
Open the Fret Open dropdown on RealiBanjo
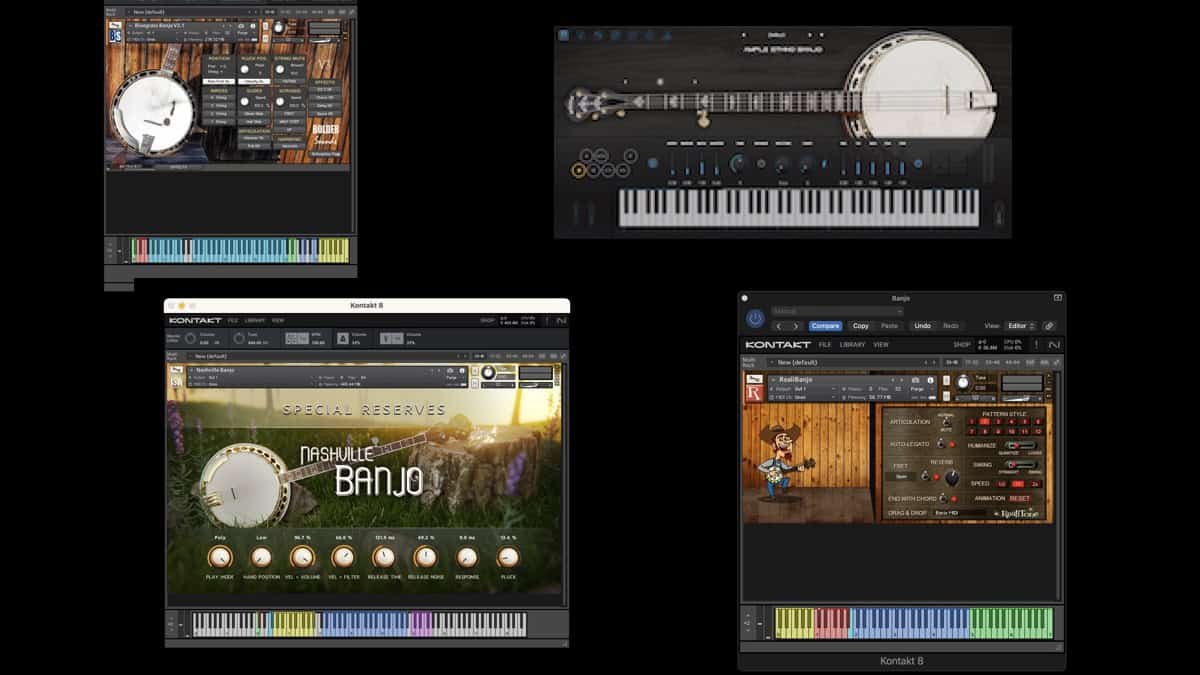click(x=901, y=476)
